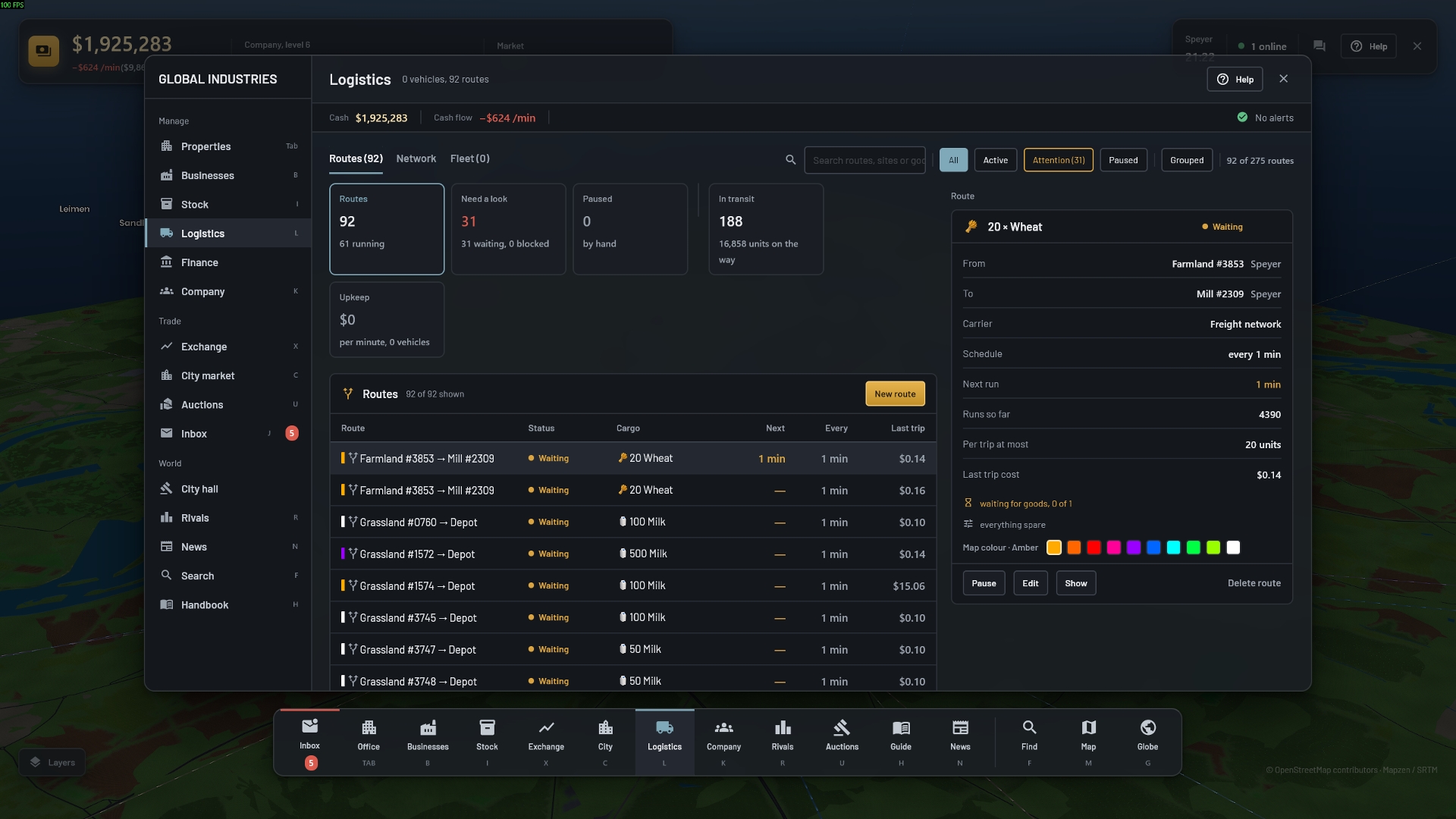Switch to the Network tab
Image resolution: width=1456 pixels, height=819 pixels.
pyautogui.click(x=416, y=158)
